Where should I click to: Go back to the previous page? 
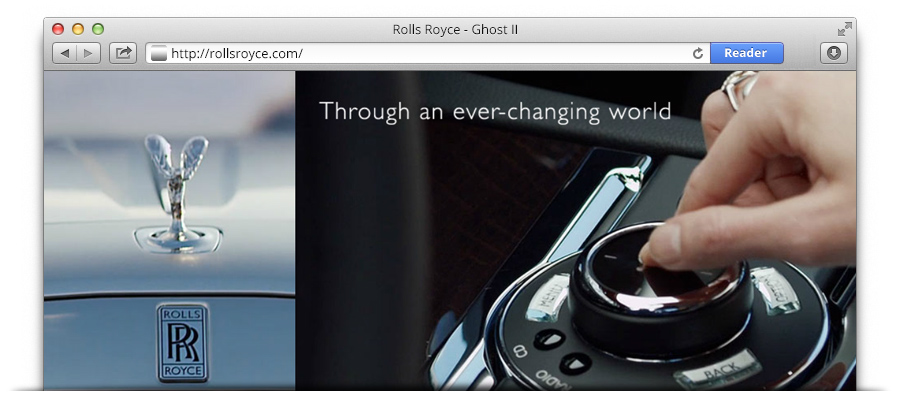tap(64, 53)
